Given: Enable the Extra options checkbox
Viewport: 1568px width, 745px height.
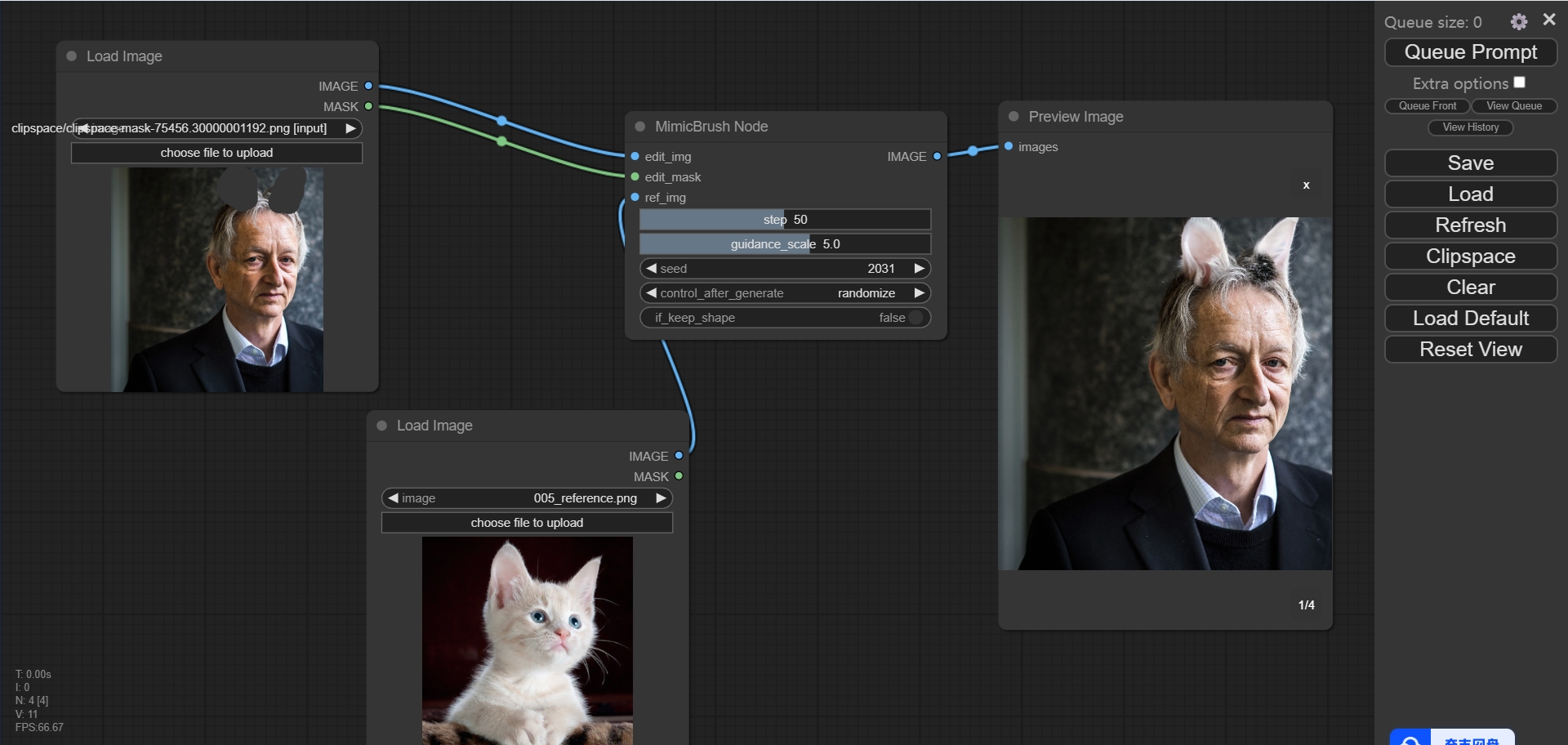Looking at the screenshot, I should tap(1519, 83).
